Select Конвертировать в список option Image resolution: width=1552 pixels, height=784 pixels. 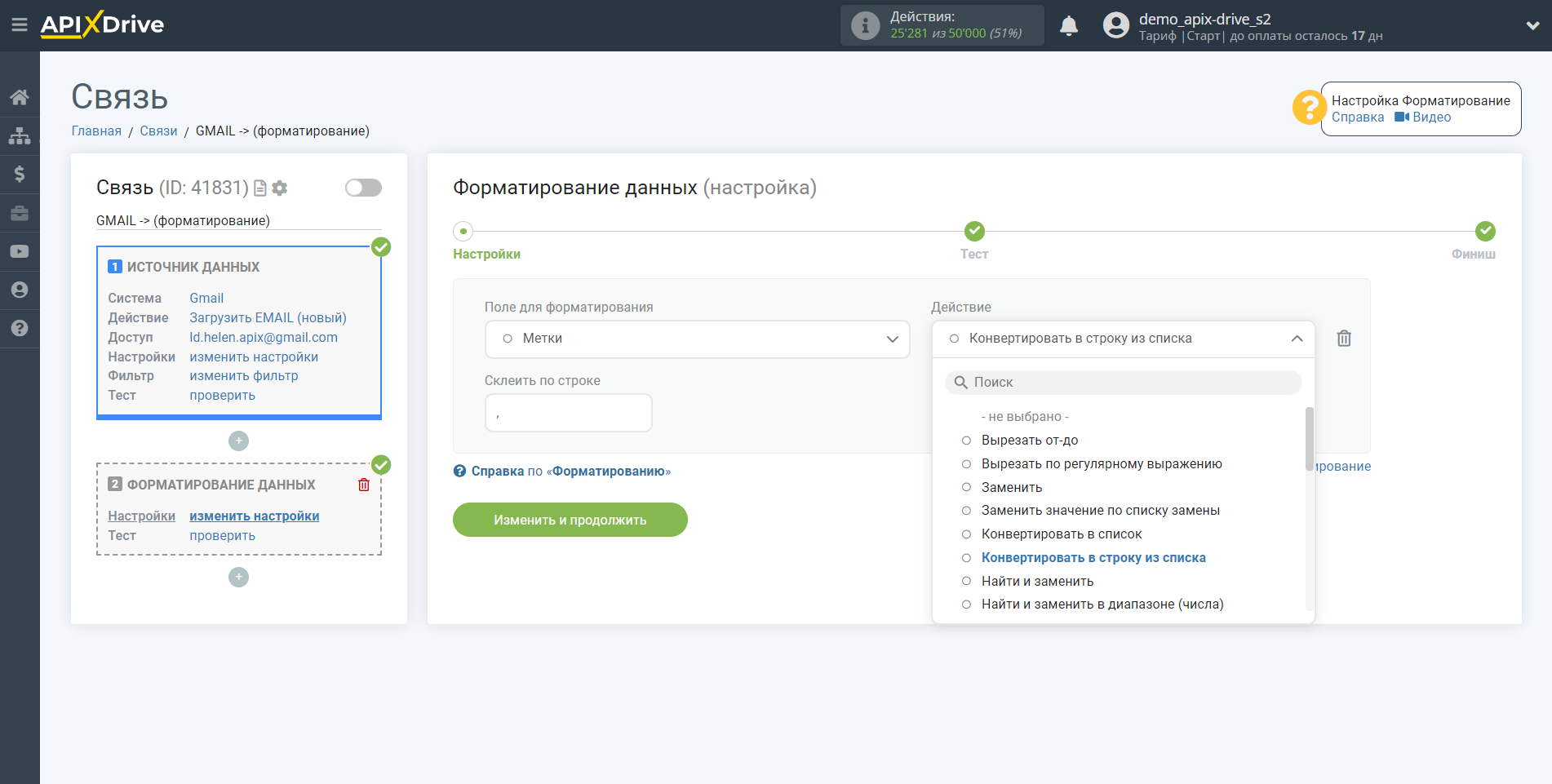[x=1061, y=534]
